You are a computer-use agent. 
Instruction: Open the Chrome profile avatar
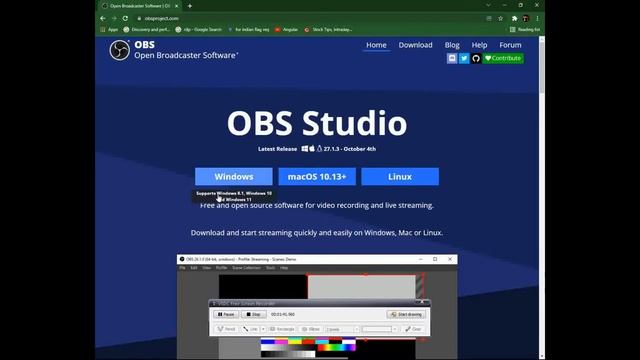point(526,18)
